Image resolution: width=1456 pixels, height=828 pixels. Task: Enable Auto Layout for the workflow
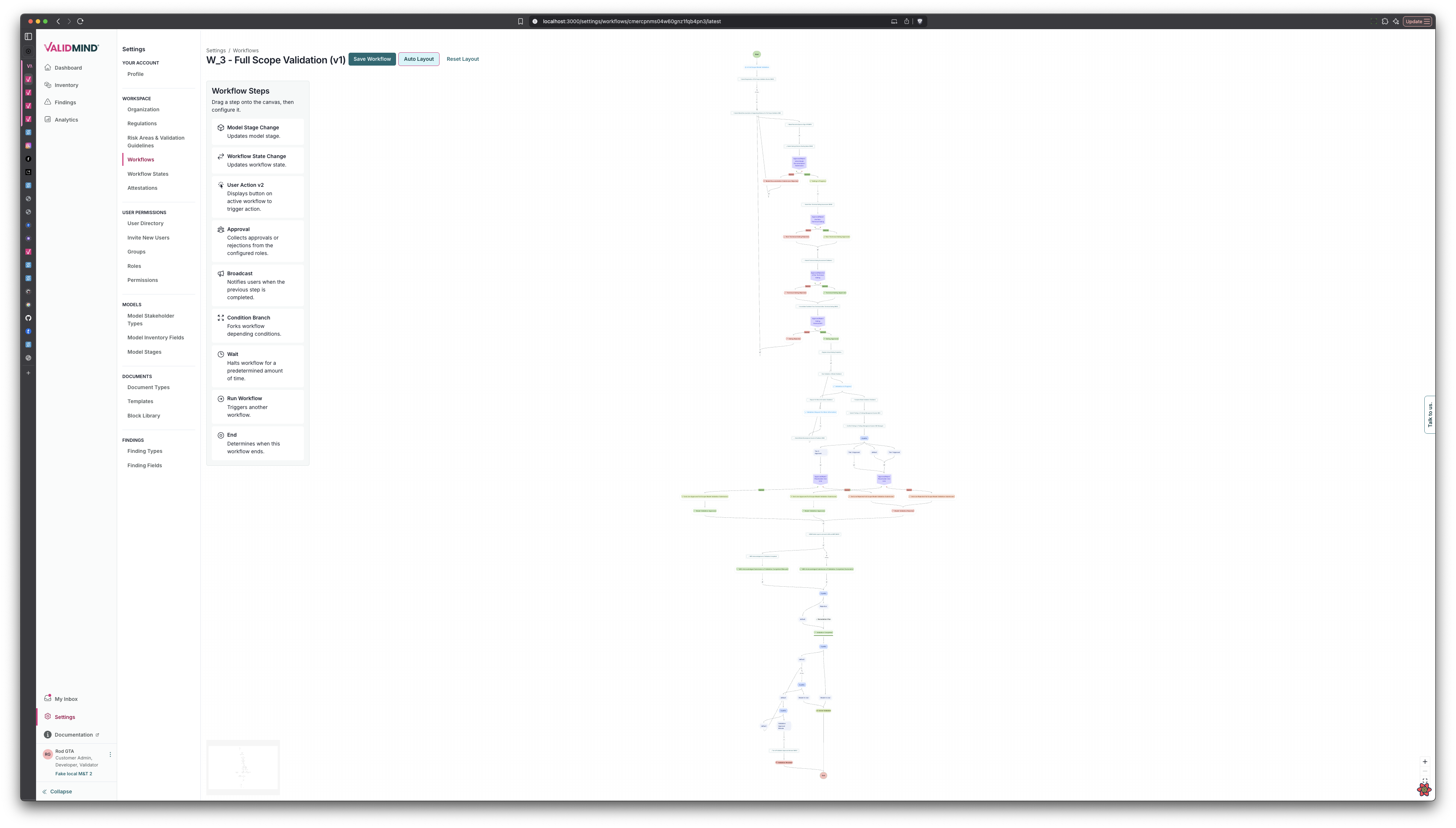click(419, 59)
